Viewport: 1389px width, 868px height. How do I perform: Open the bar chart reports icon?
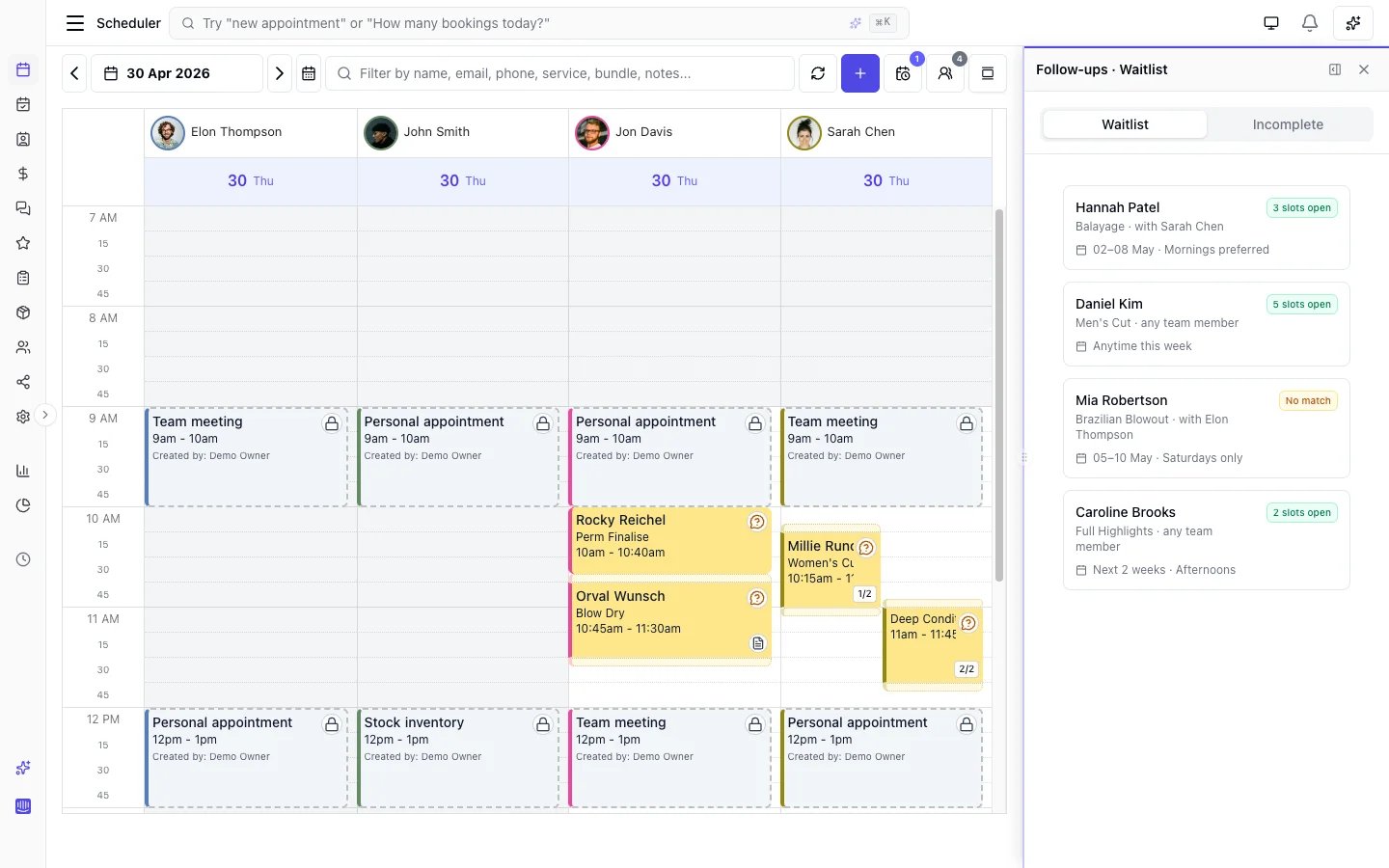(23, 471)
